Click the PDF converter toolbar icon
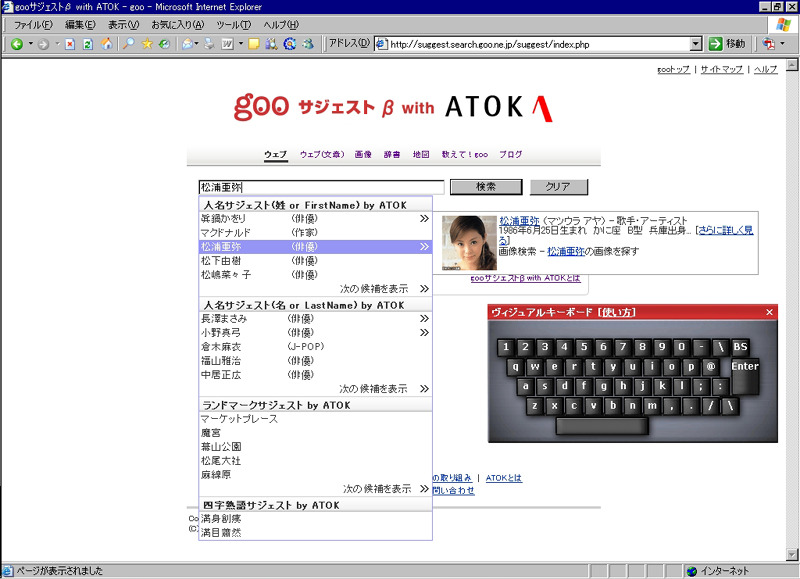The width and height of the screenshot is (800, 579). click(768, 44)
